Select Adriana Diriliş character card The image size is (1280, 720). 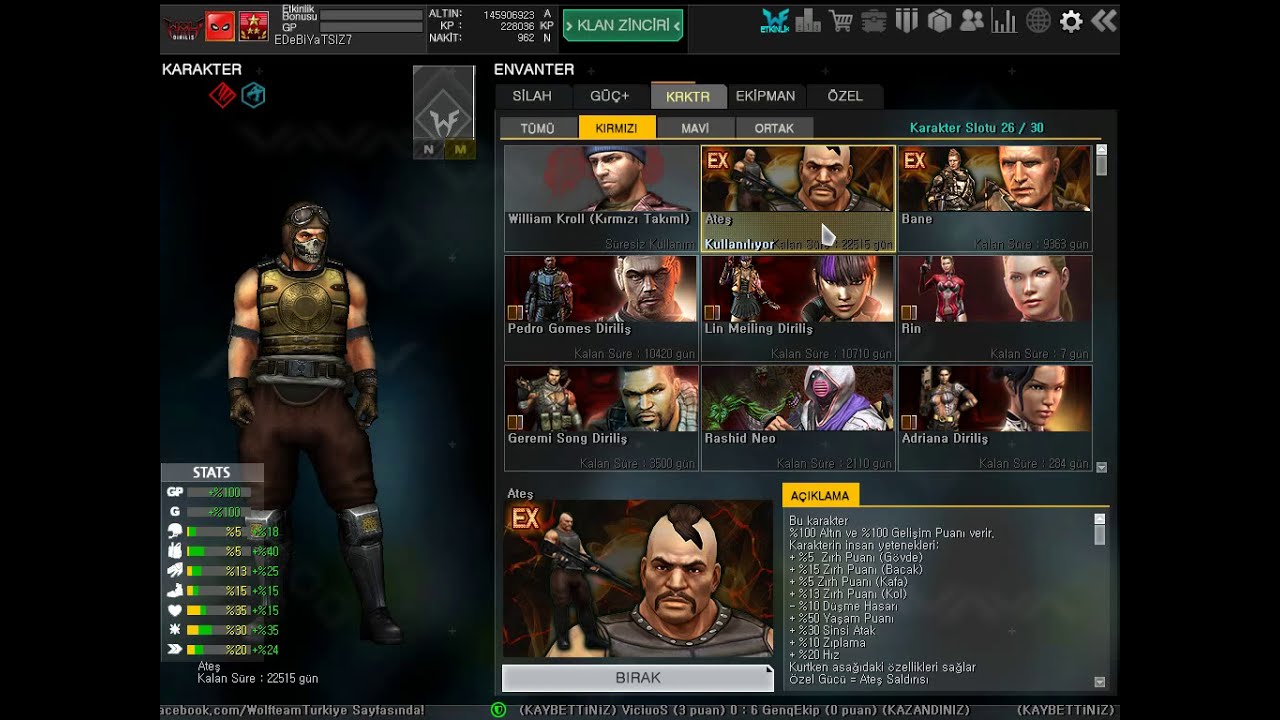(x=995, y=418)
